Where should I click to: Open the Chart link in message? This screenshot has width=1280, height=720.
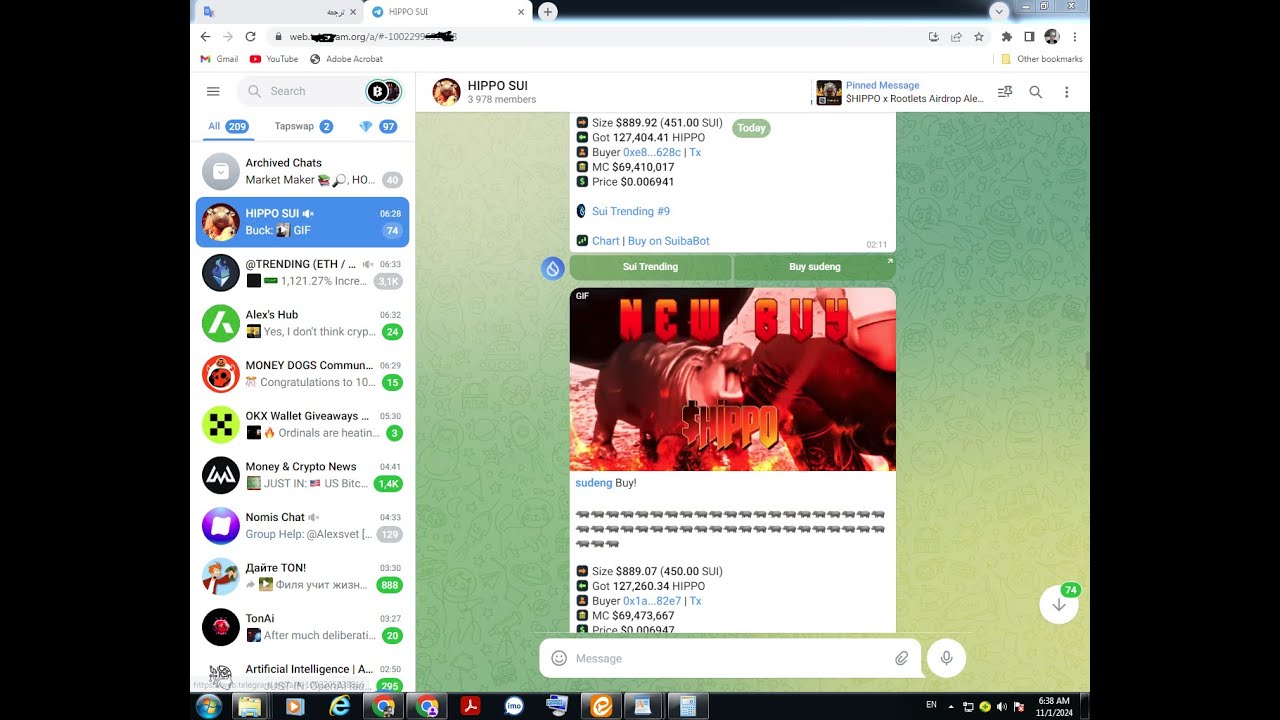(x=606, y=241)
